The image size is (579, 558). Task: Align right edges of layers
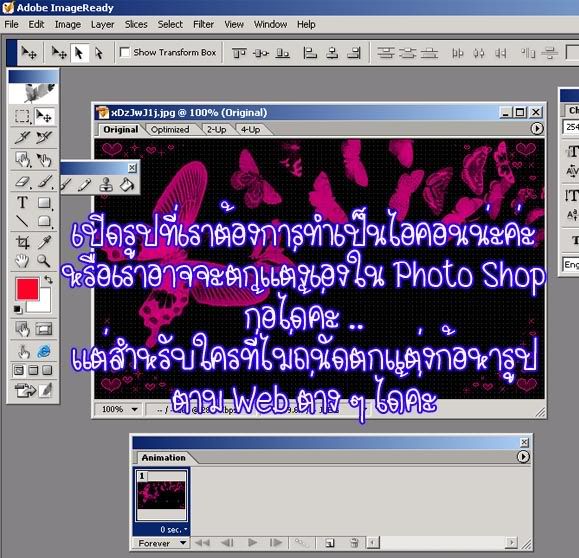[354, 53]
